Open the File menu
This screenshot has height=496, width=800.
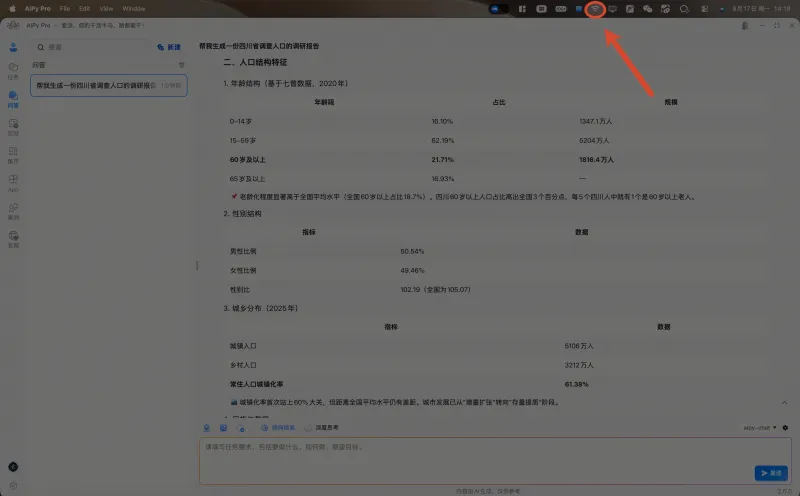click(65, 9)
